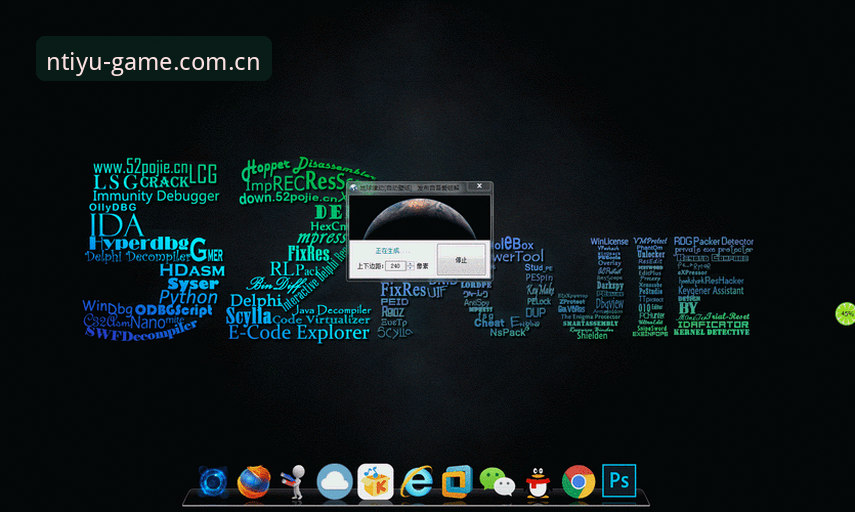Open Photoshop from the dock
The width and height of the screenshot is (855, 512).
(x=619, y=481)
